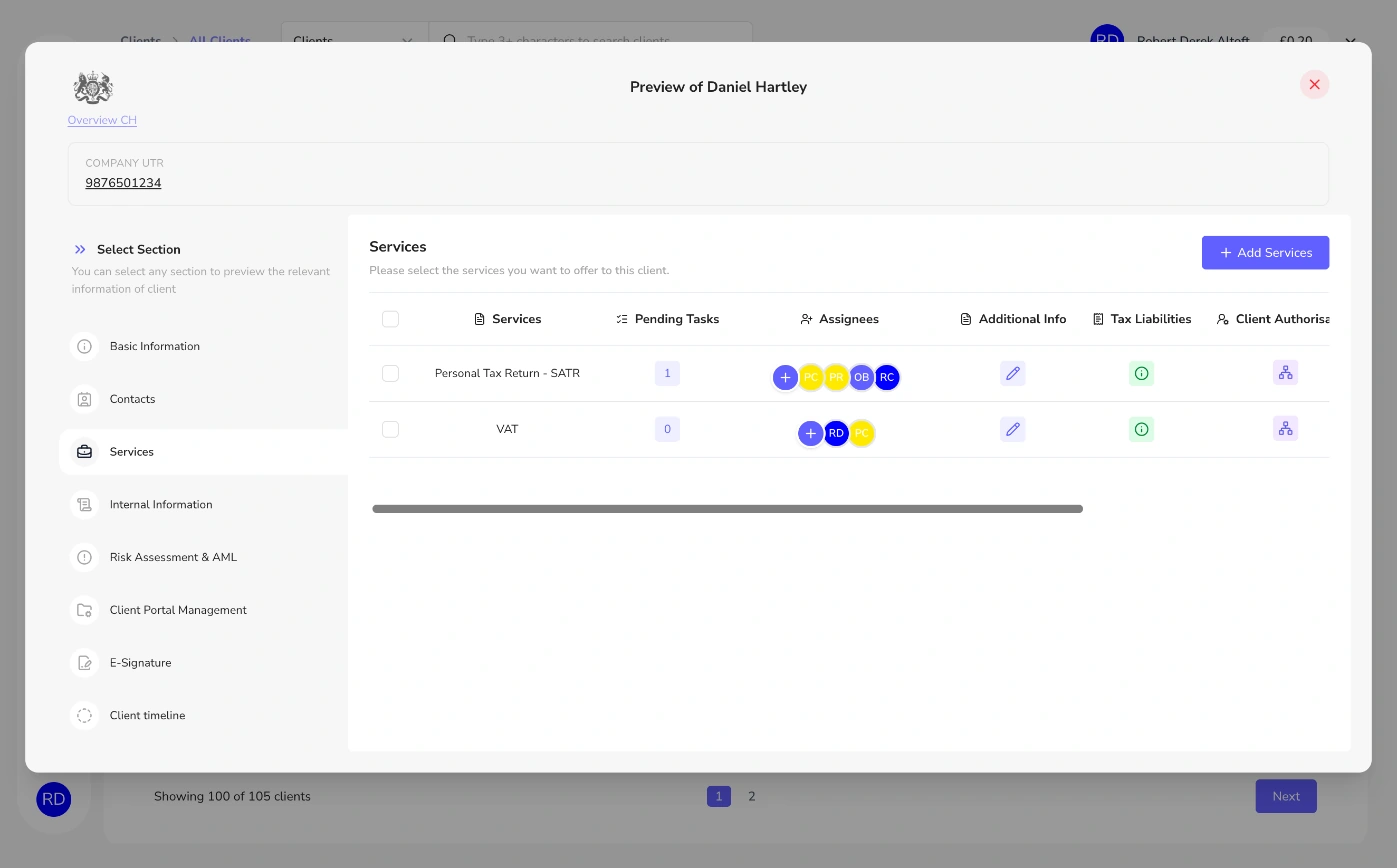Image resolution: width=1397 pixels, height=868 pixels.
Task: Collapse the Select Section double-chevron
Action: pos(80,250)
